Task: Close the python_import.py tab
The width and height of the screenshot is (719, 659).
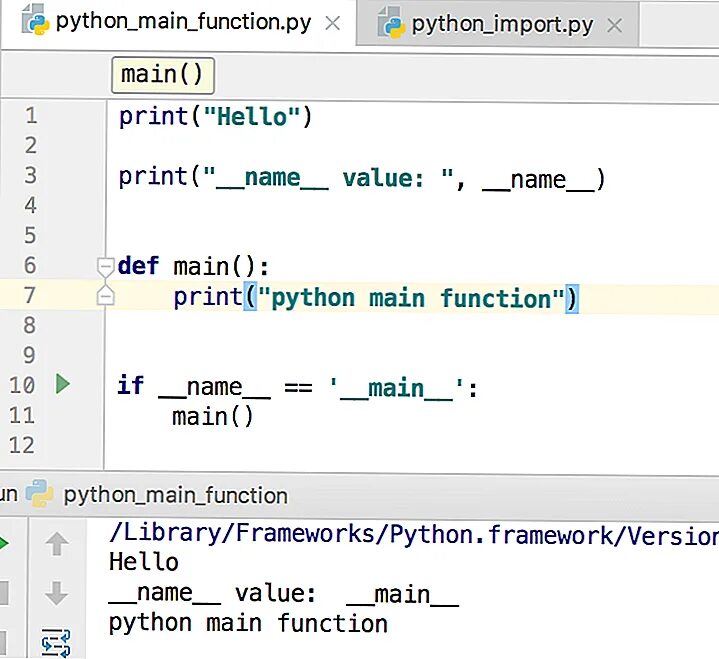Action: point(614,25)
